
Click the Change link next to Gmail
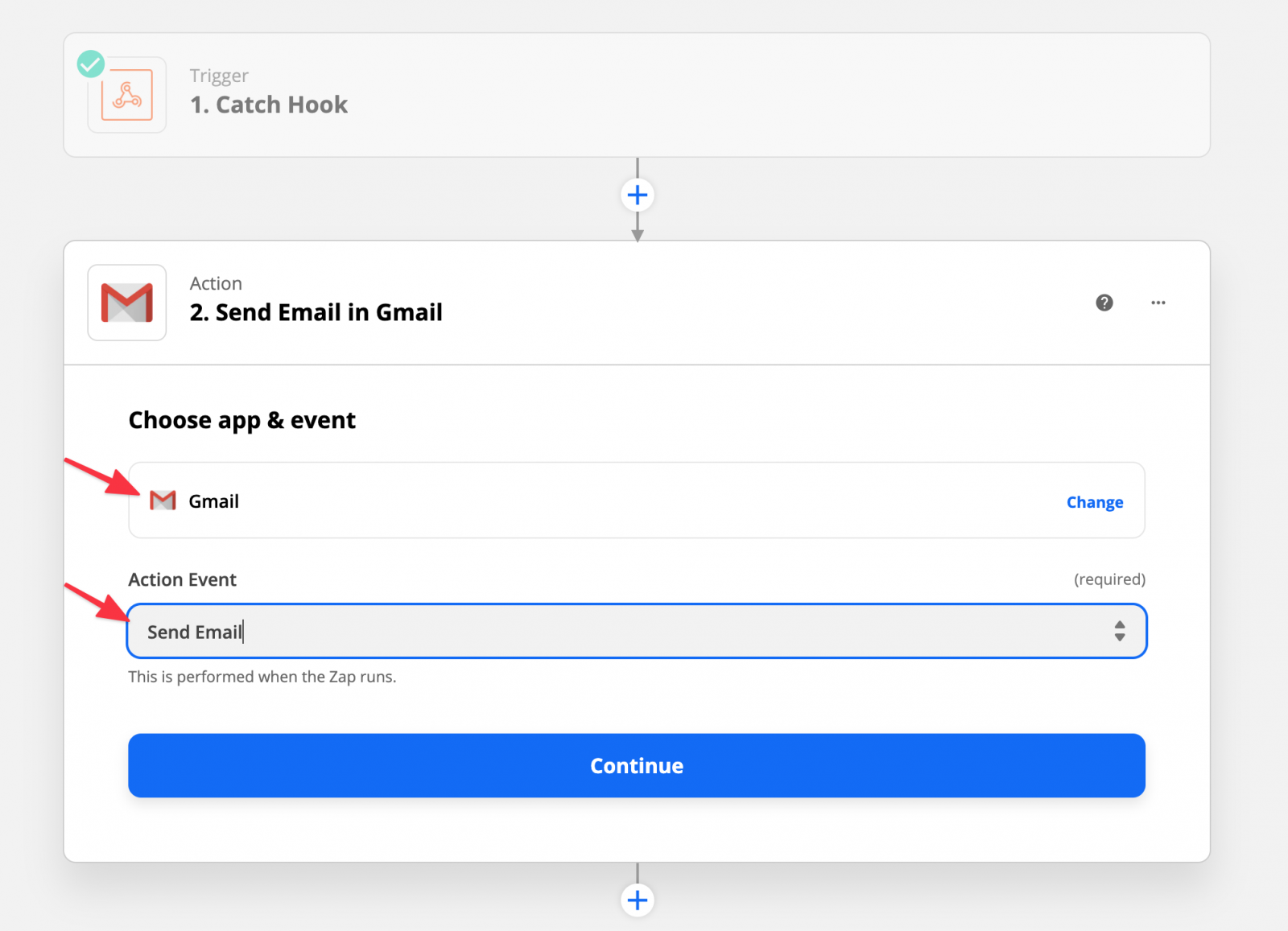1094,501
